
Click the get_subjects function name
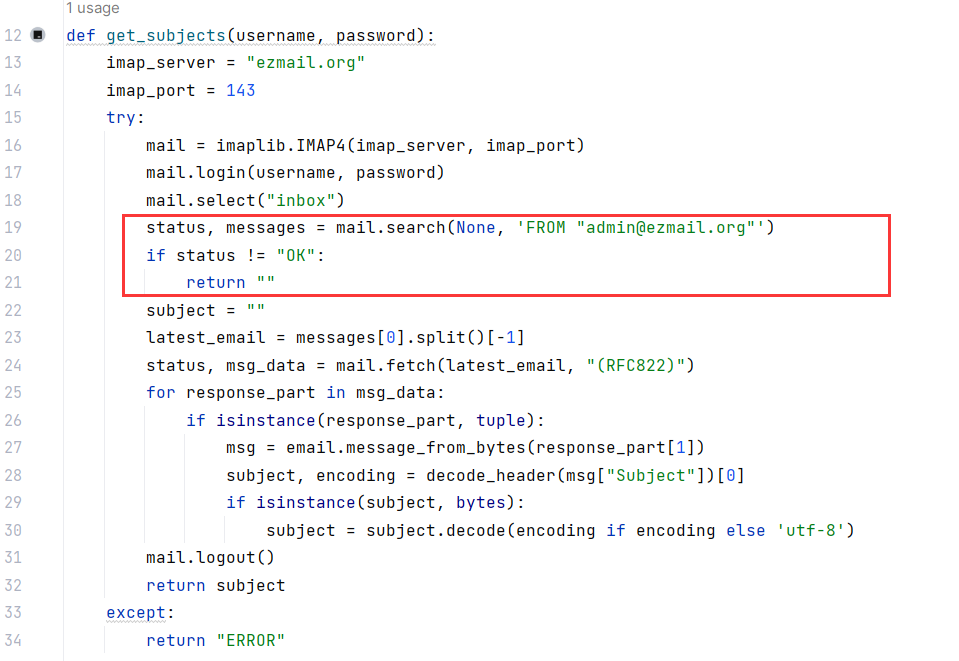pos(166,36)
